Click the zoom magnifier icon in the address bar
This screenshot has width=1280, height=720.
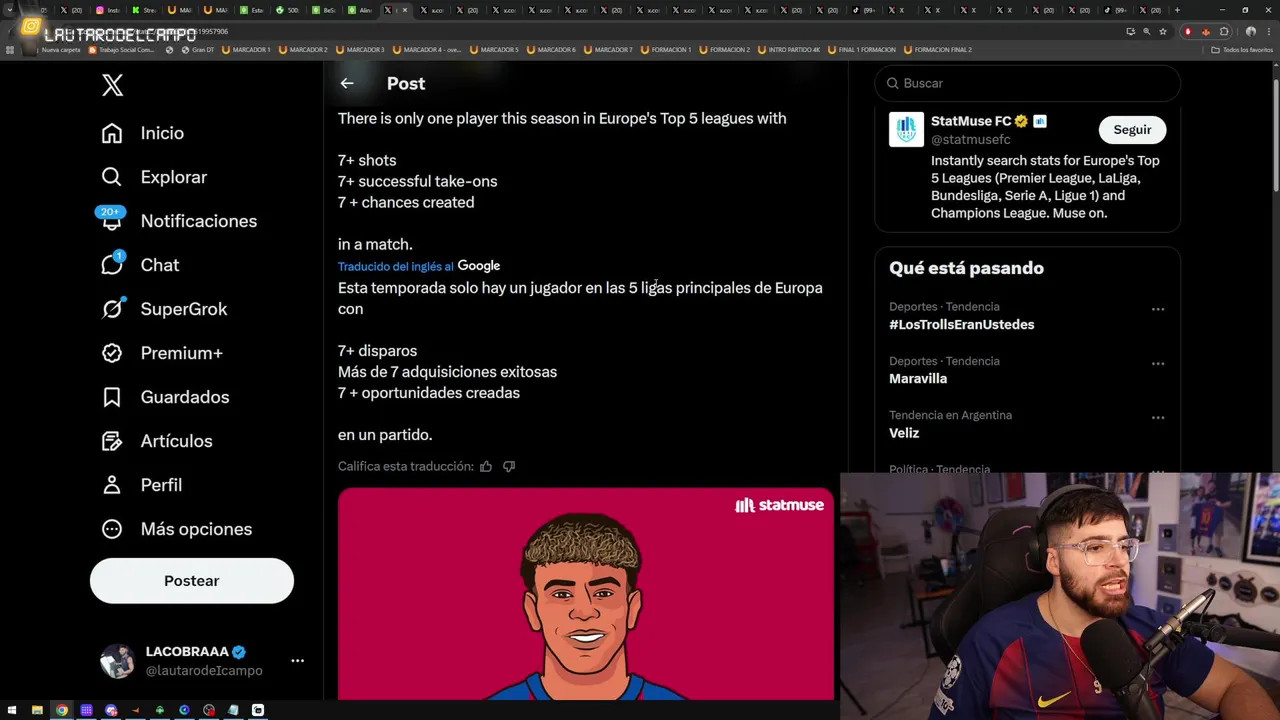click(1146, 31)
